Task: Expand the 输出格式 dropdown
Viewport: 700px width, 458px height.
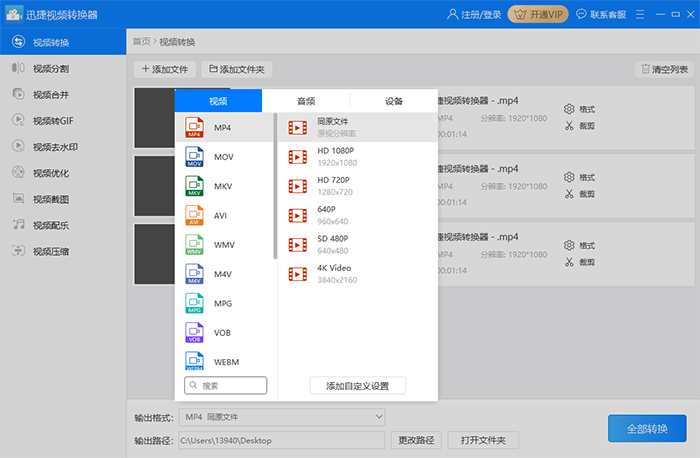Action: pyautogui.click(x=282, y=417)
